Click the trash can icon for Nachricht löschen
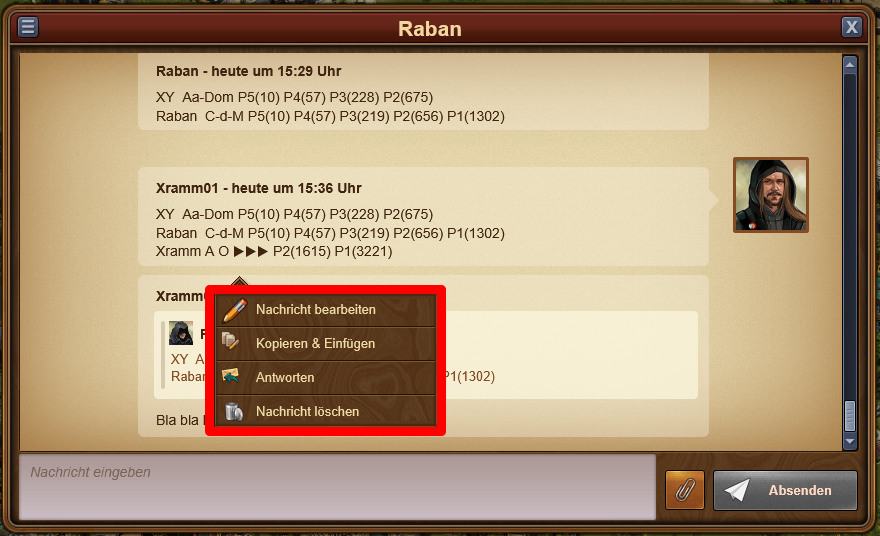This screenshot has width=880, height=536. [x=233, y=411]
